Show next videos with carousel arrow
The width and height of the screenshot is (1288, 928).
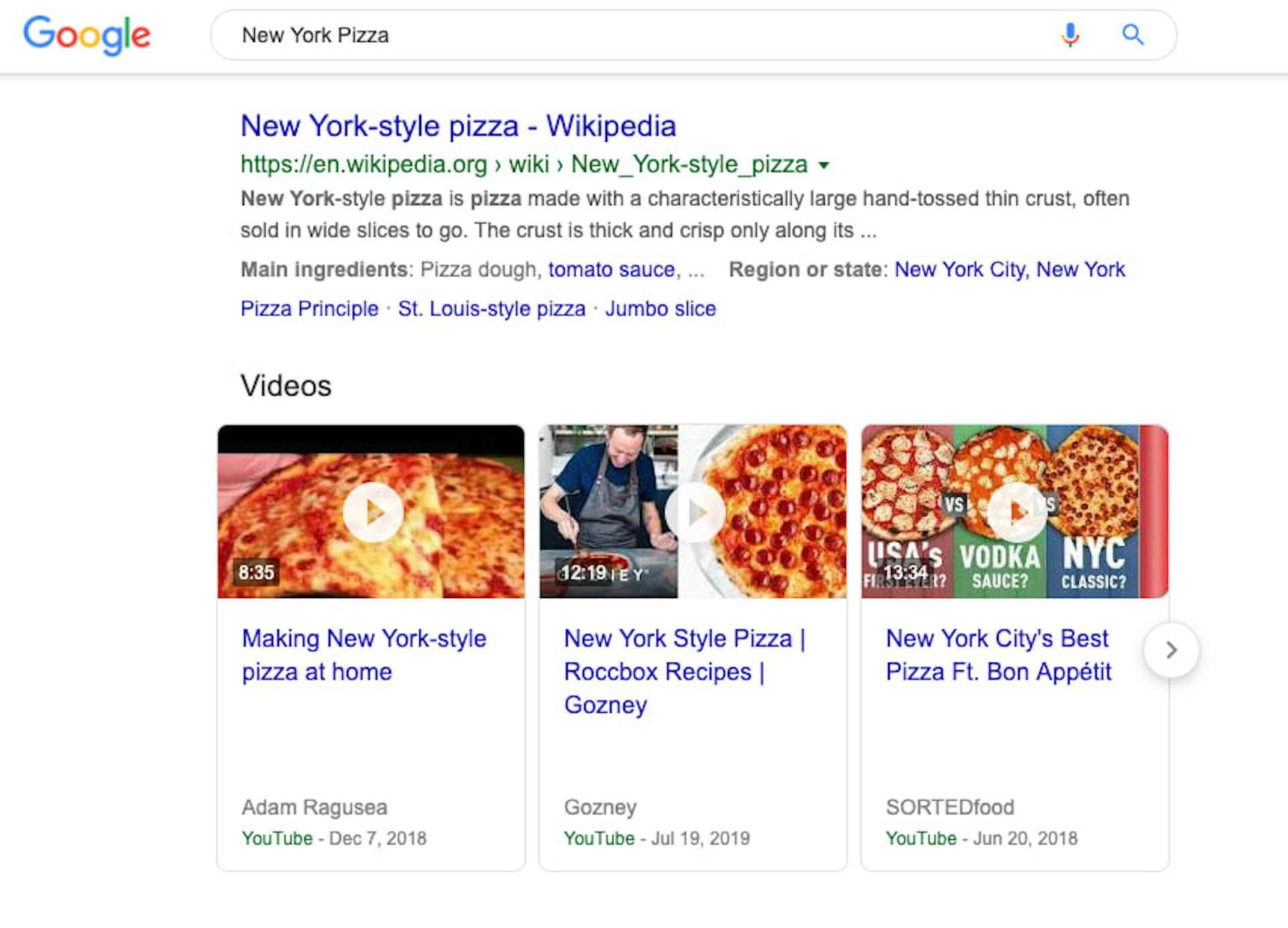(x=1171, y=650)
